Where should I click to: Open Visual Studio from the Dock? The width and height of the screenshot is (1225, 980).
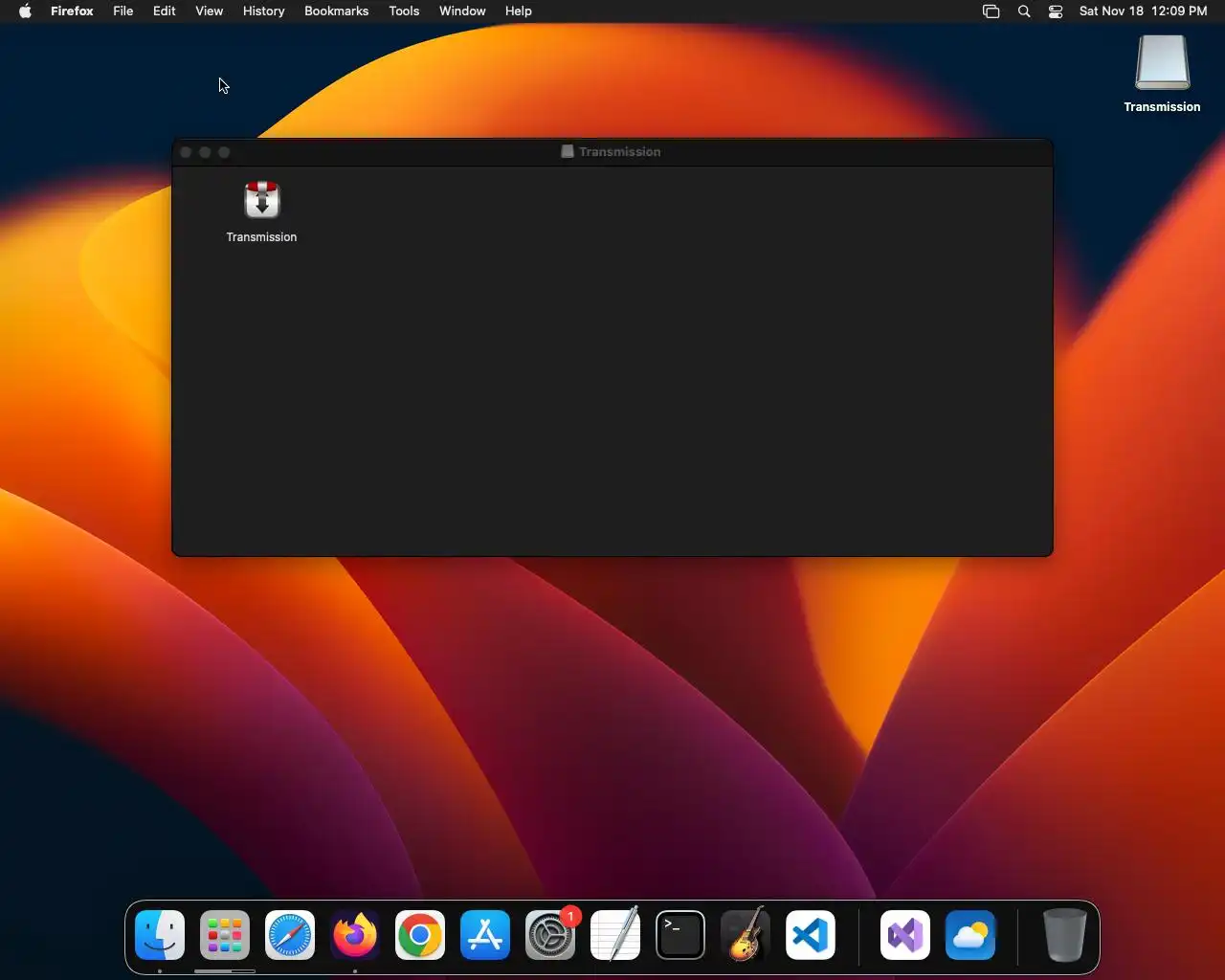coord(905,935)
